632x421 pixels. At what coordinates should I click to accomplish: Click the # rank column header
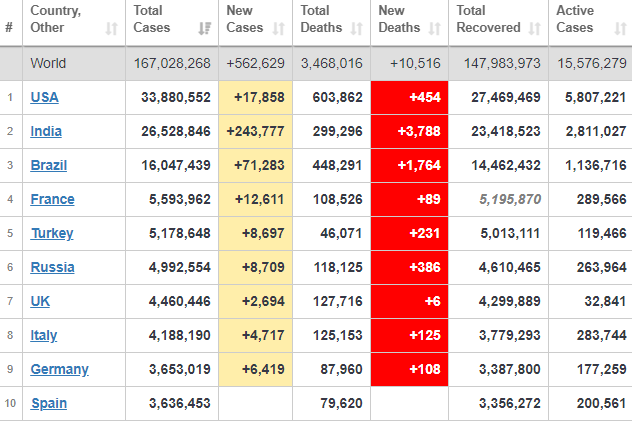[9, 27]
